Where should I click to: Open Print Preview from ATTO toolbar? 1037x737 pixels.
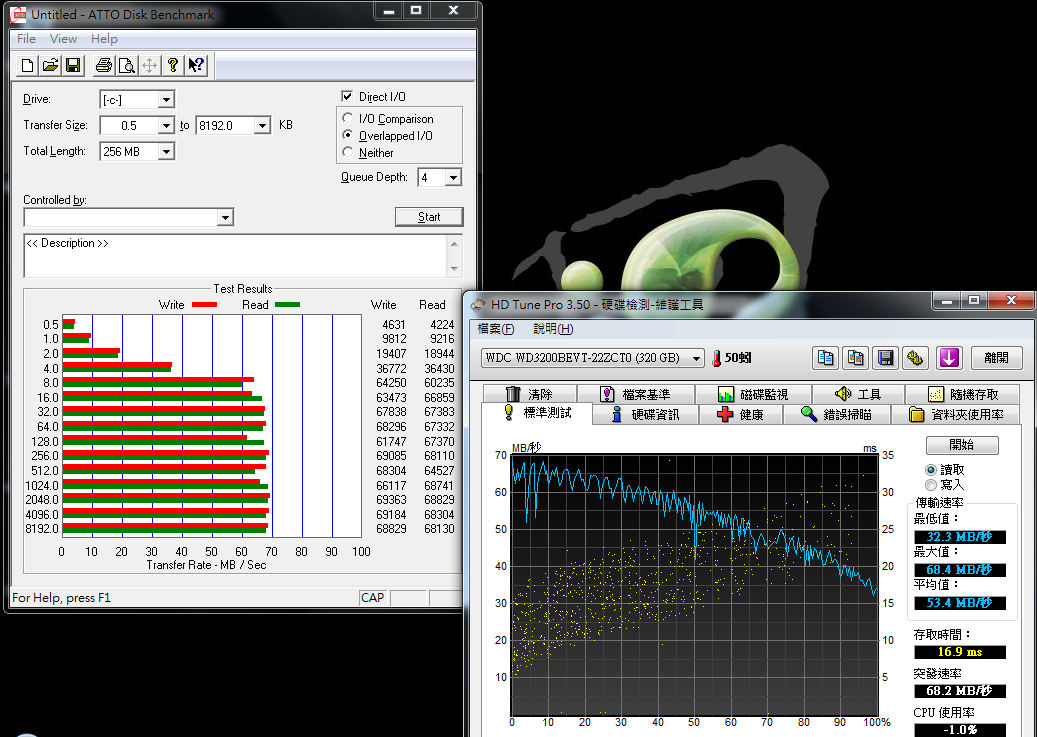pyautogui.click(x=126, y=66)
